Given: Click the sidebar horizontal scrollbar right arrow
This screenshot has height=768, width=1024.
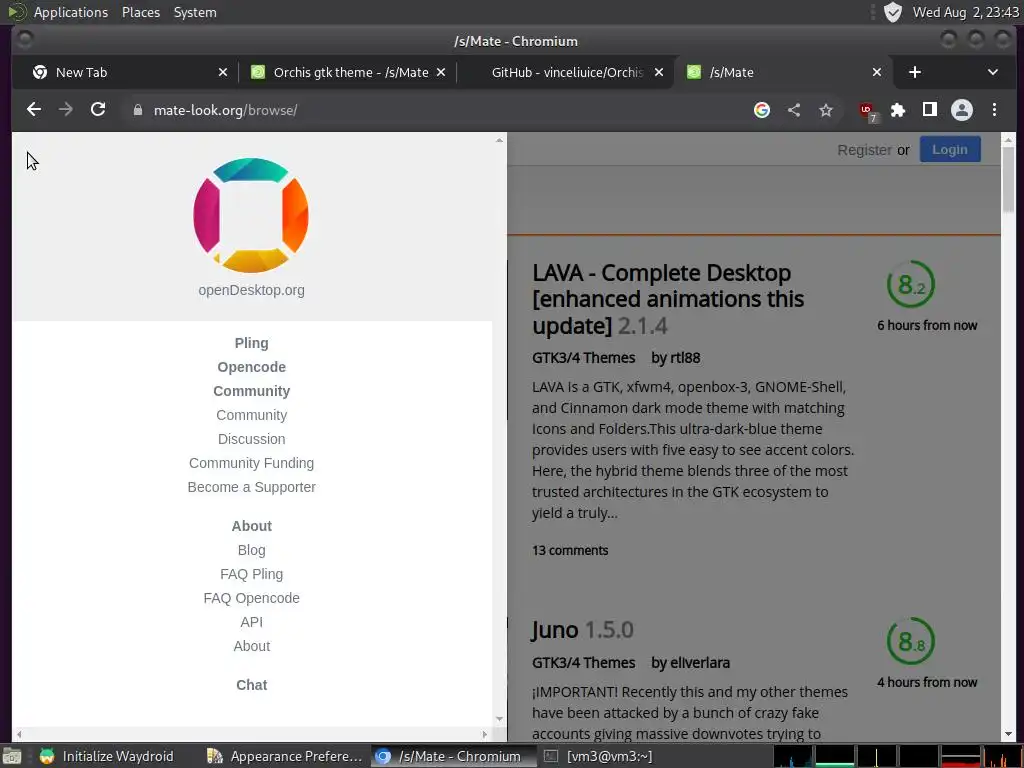Looking at the screenshot, I should (x=485, y=734).
